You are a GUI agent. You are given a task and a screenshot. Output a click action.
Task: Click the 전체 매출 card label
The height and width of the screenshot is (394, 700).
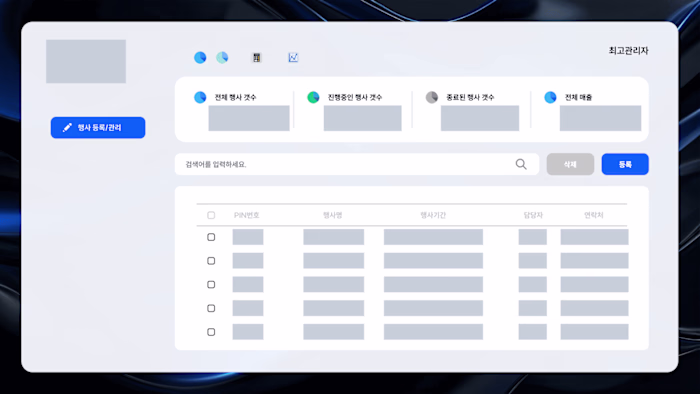[578, 97]
